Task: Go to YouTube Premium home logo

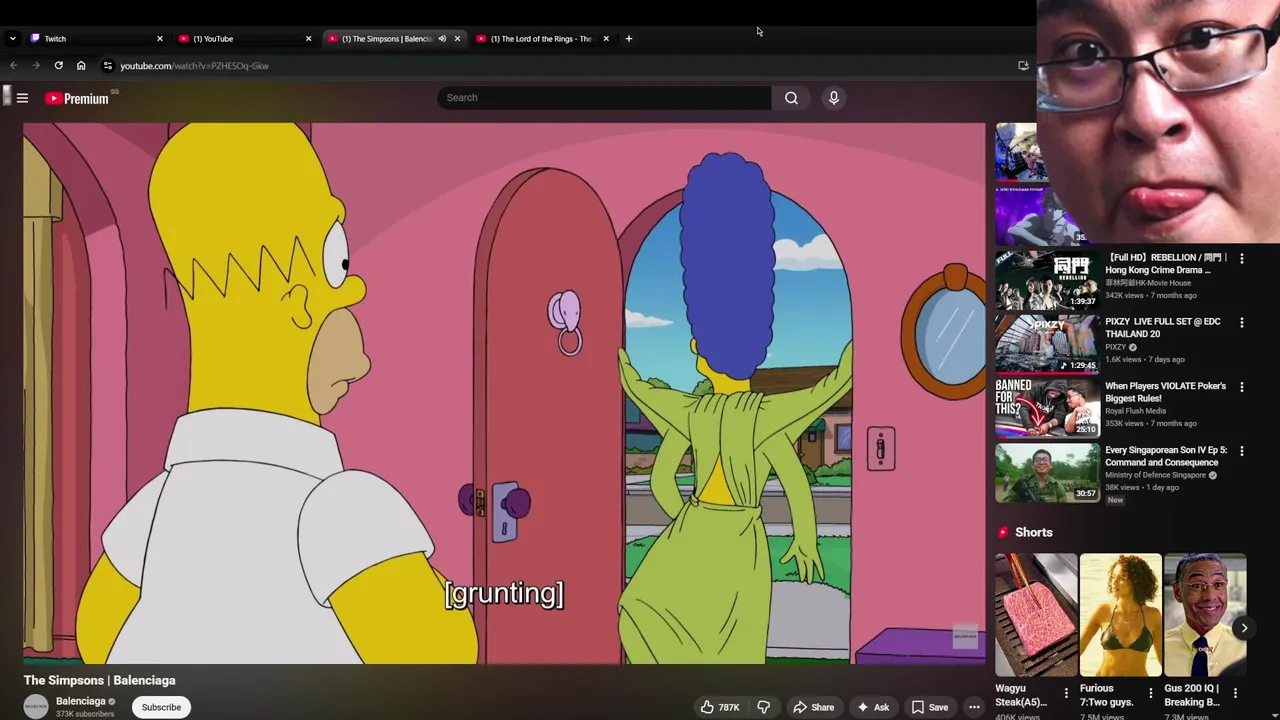Action: coord(76,98)
